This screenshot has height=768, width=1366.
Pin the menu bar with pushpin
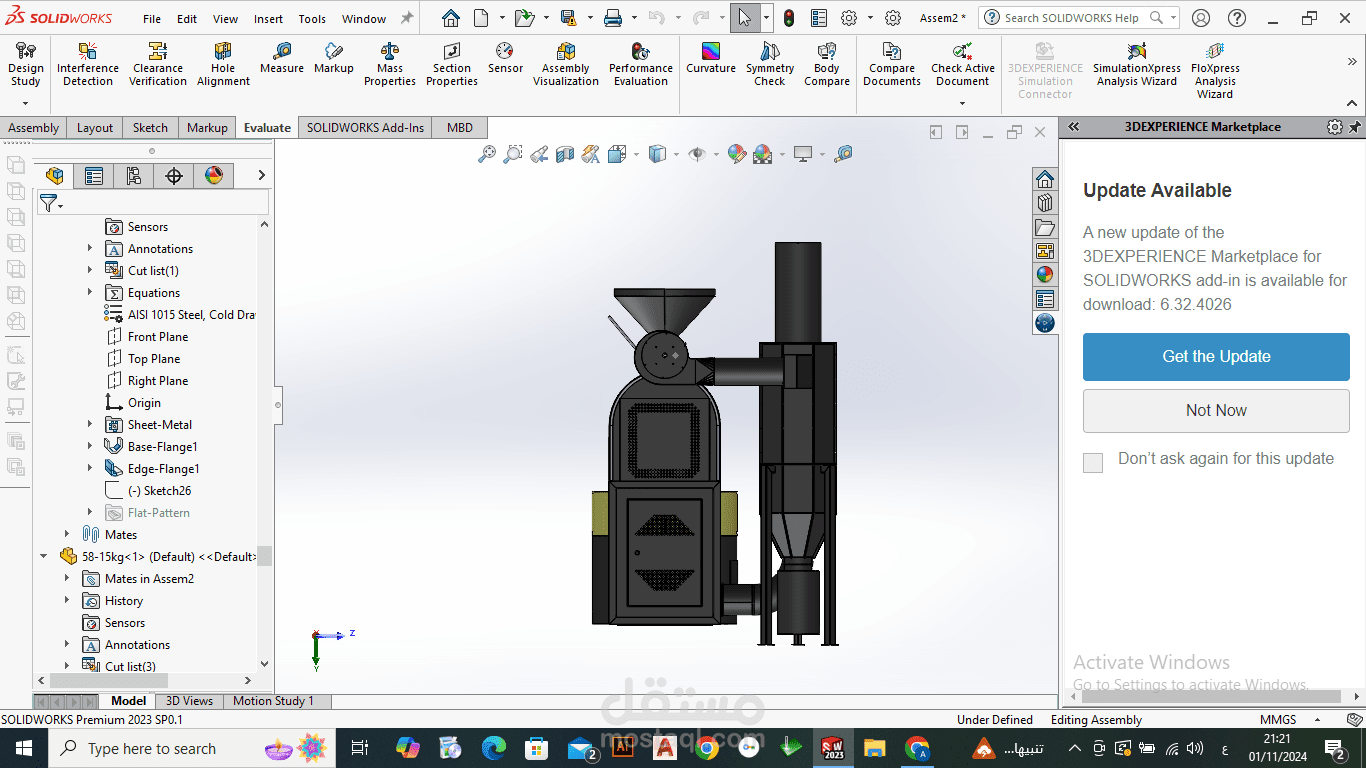click(x=407, y=18)
